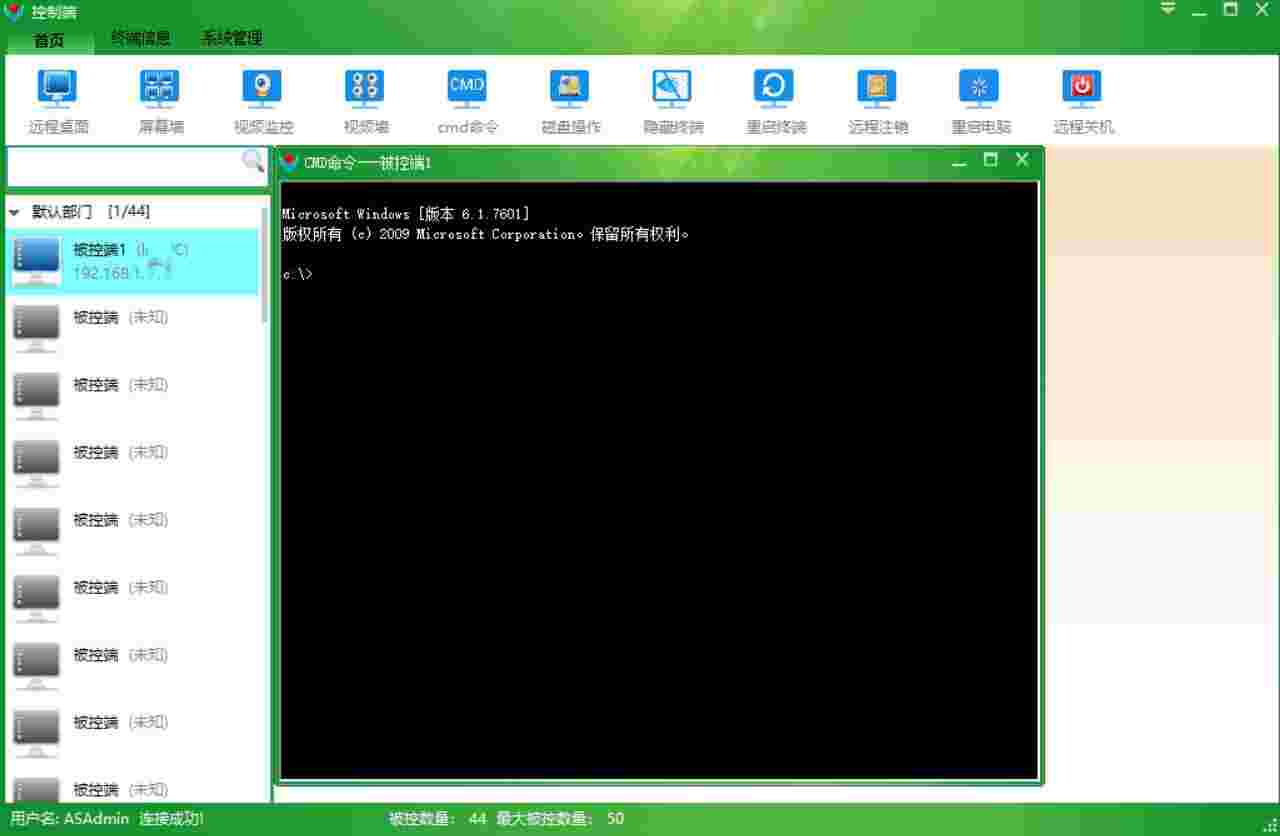Click the magnifier icon in the search box

[253, 161]
